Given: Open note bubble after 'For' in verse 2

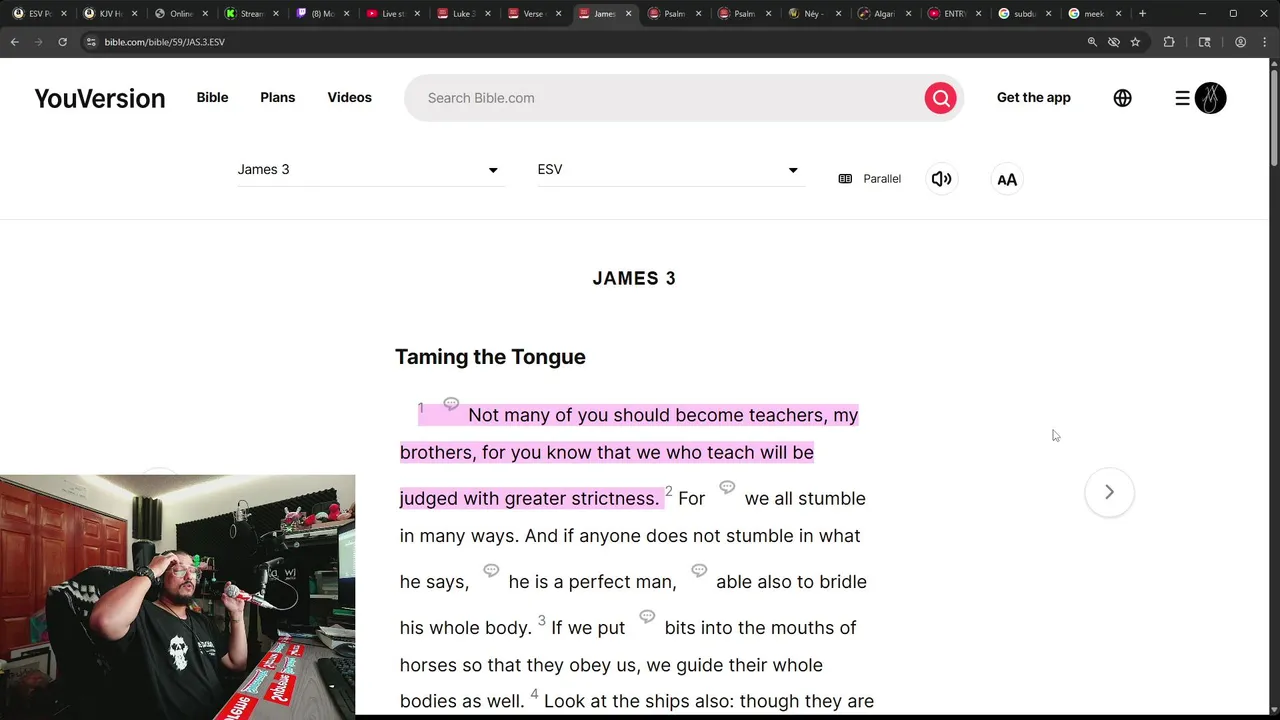Looking at the screenshot, I should point(727,487).
